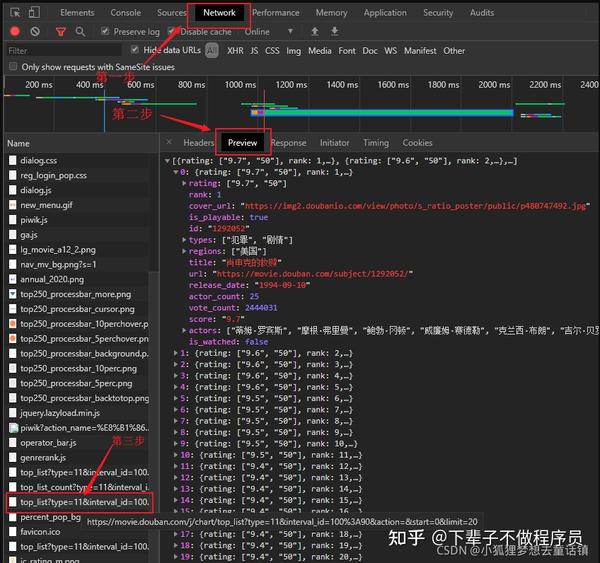Select the piwik.js request
The width and height of the screenshot is (600, 563).
point(34,220)
